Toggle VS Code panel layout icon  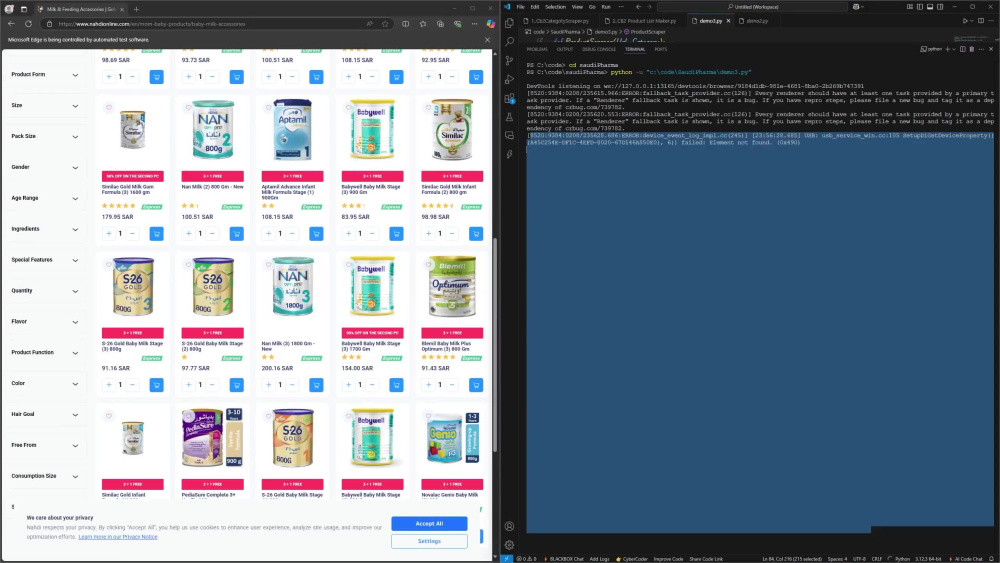point(930,7)
